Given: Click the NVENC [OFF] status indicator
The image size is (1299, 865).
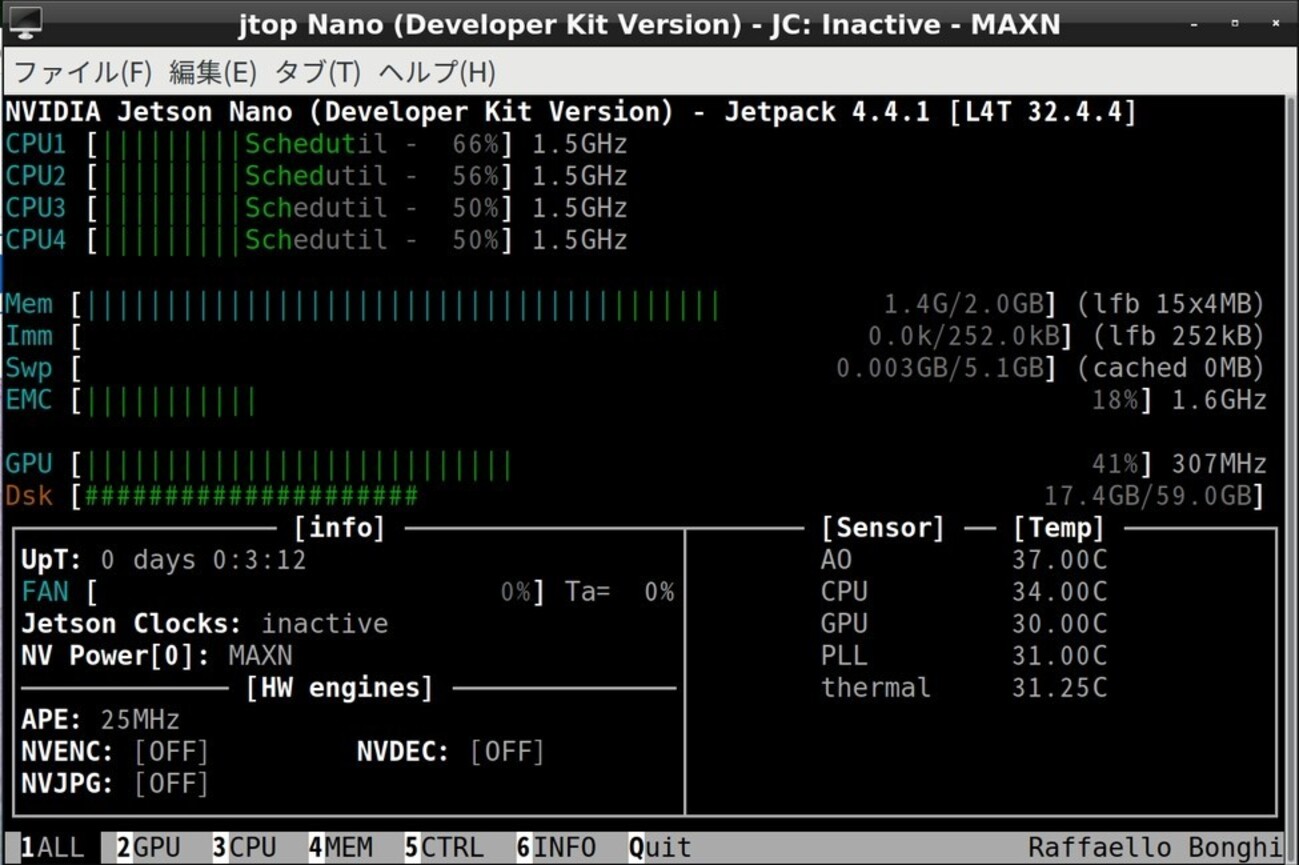Looking at the screenshot, I should pos(171,752).
